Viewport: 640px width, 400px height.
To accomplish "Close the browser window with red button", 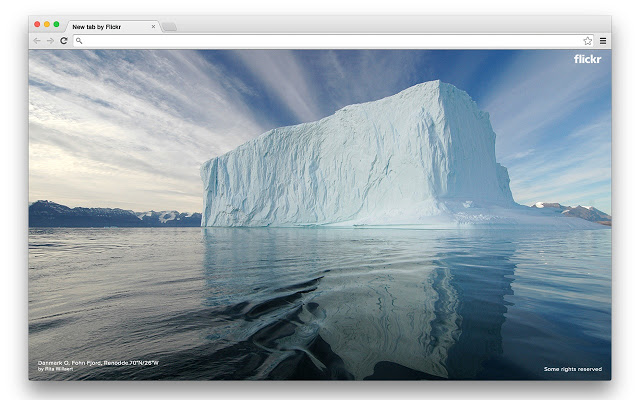I will (x=37, y=24).
